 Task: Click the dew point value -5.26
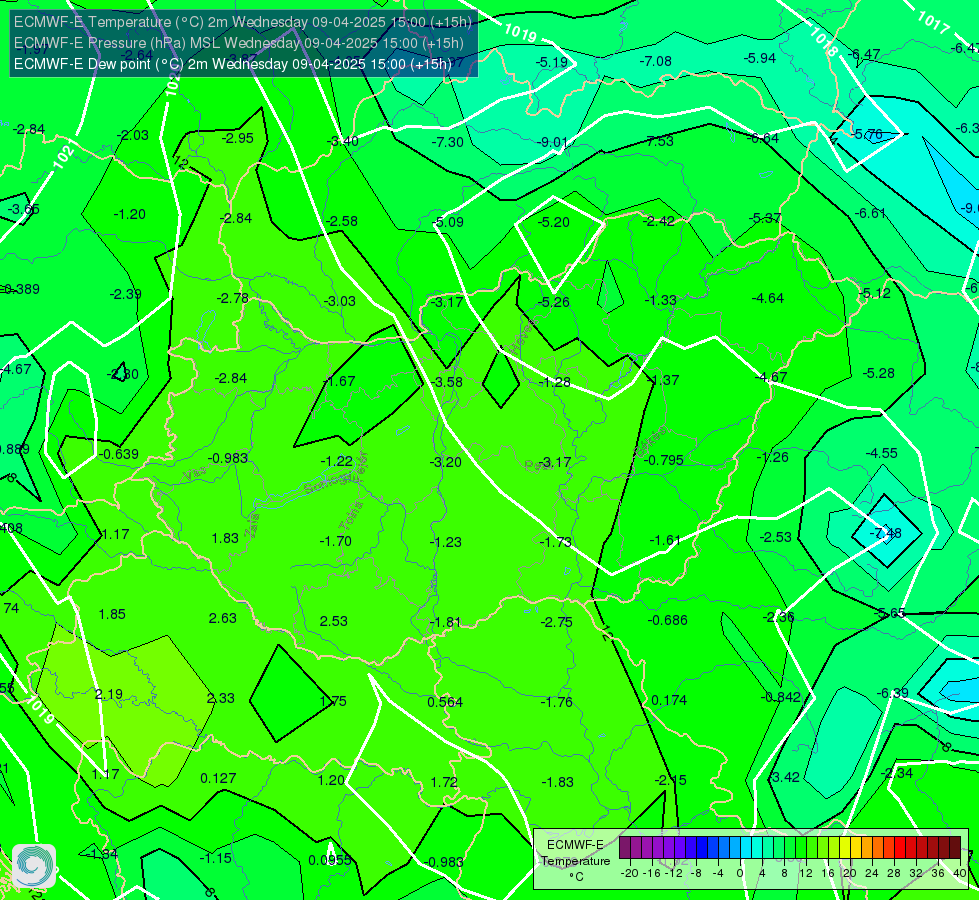[554, 302]
